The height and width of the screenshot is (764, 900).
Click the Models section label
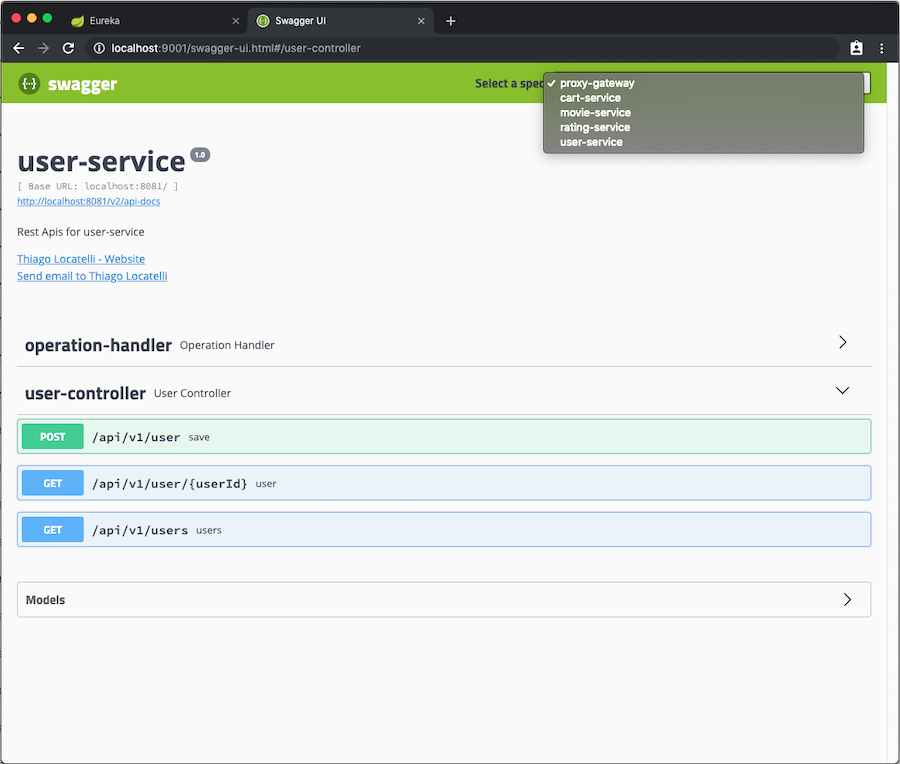(45, 600)
